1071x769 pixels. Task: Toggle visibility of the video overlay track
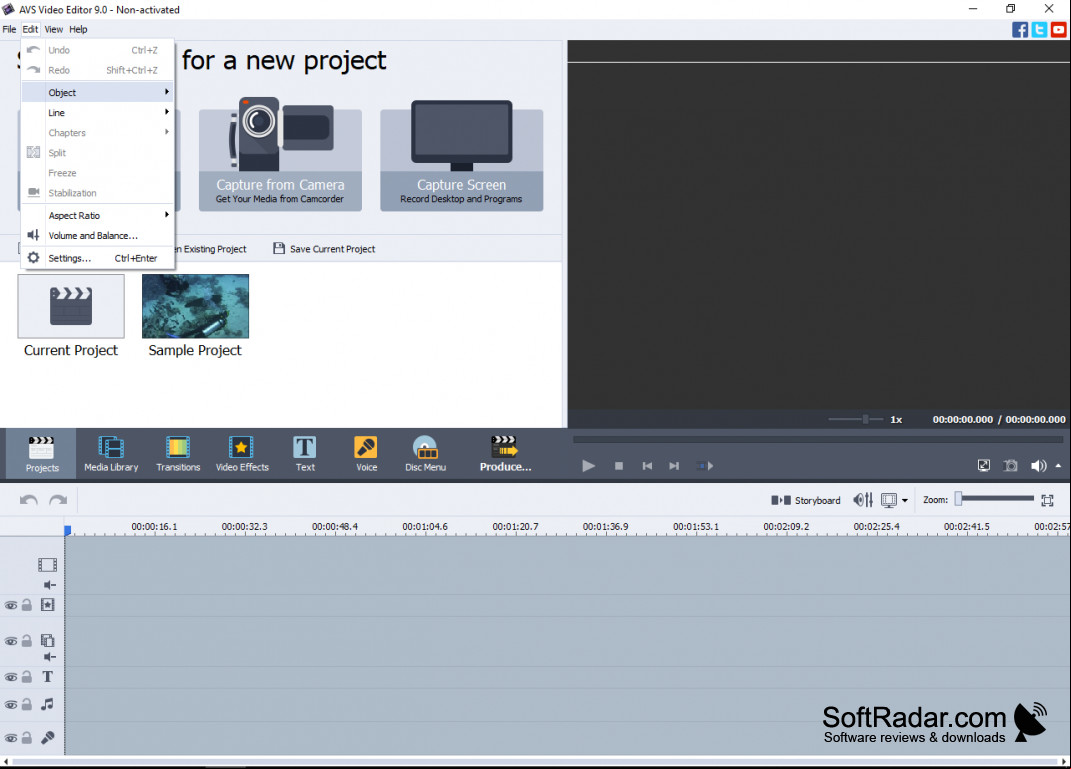11,641
